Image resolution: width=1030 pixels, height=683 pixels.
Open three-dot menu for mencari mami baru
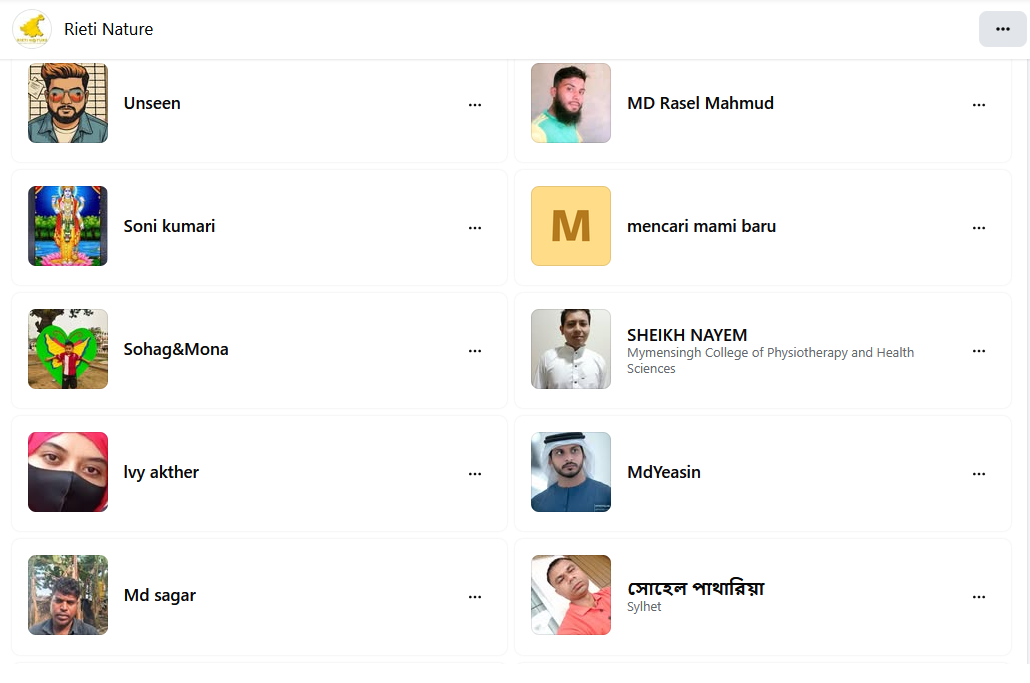tap(979, 227)
